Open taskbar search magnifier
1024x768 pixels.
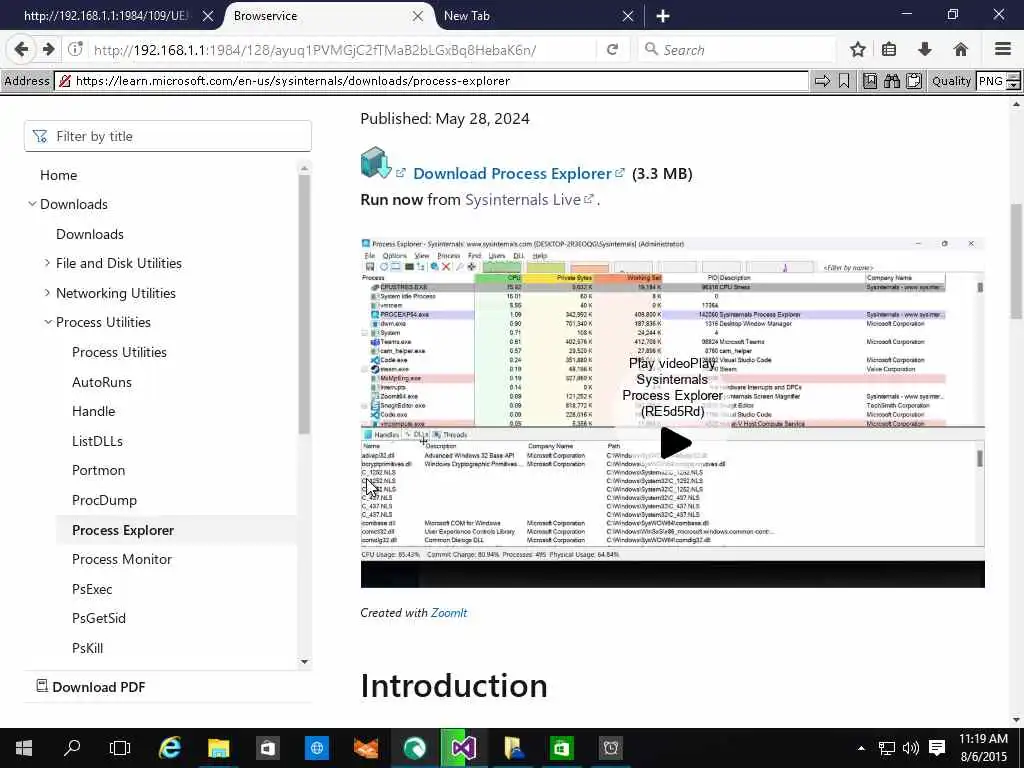pyautogui.click(x=72, y=748)
